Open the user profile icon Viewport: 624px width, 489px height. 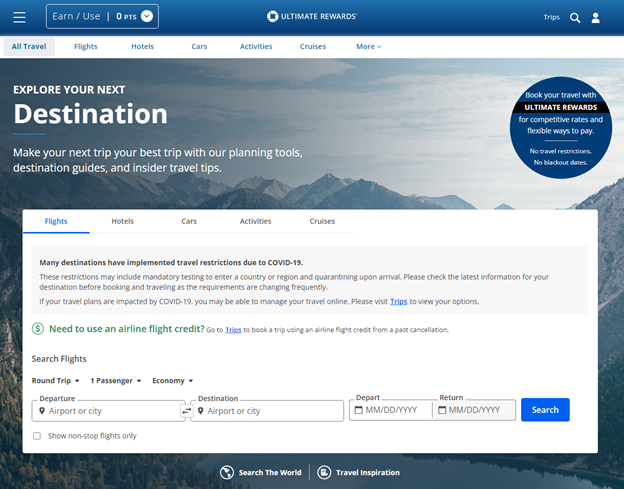coord(595,18)
